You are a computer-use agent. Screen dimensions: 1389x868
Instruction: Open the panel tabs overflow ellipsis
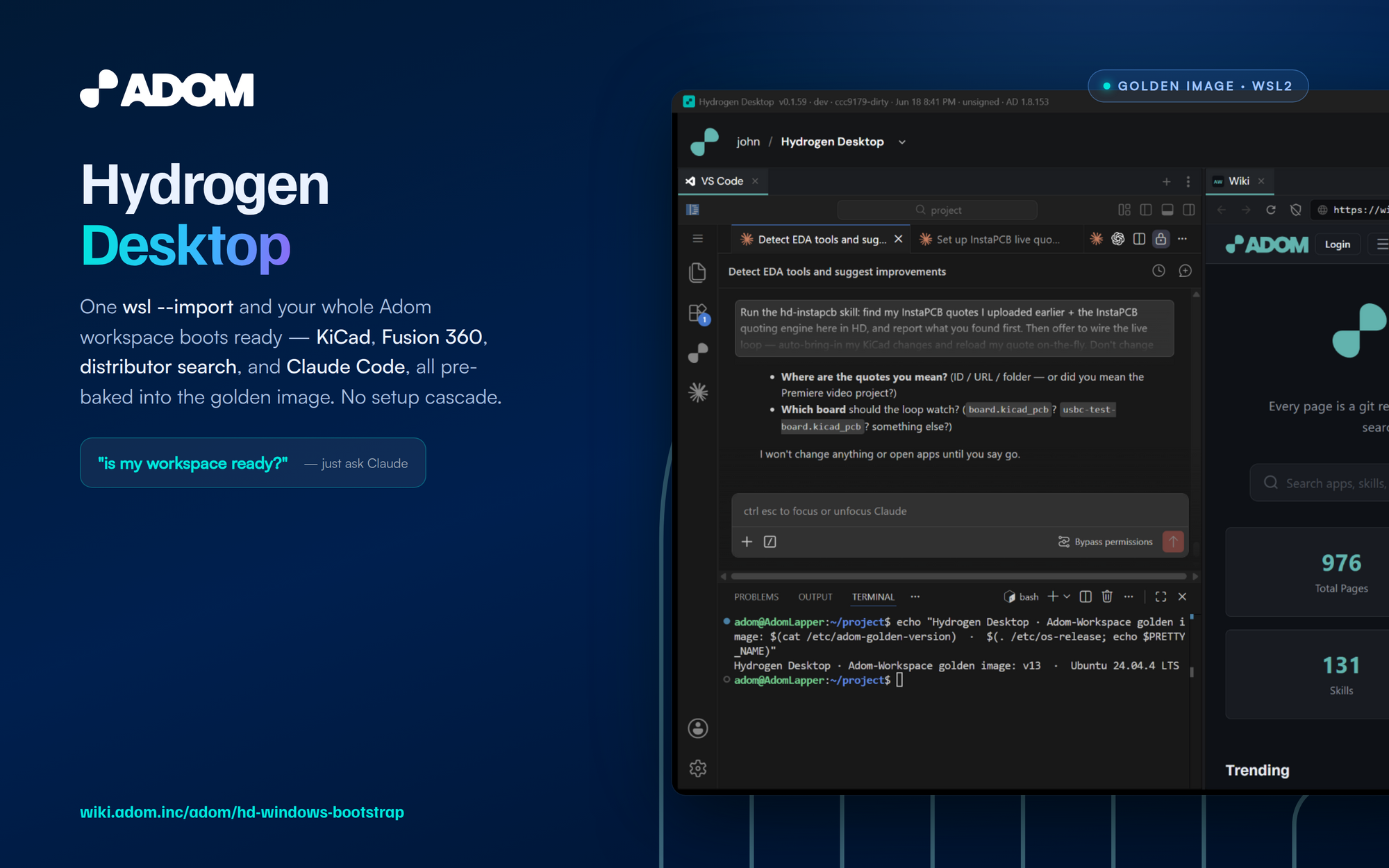(915, 596)
